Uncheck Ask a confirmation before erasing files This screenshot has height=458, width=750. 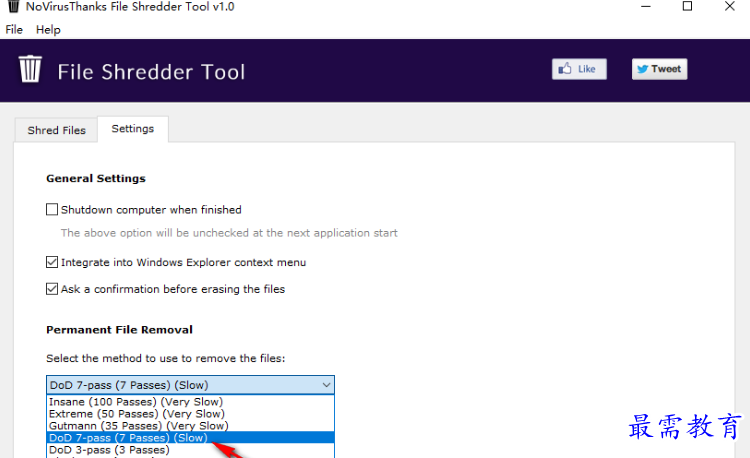pyautogui.click(x=52, y=289)
